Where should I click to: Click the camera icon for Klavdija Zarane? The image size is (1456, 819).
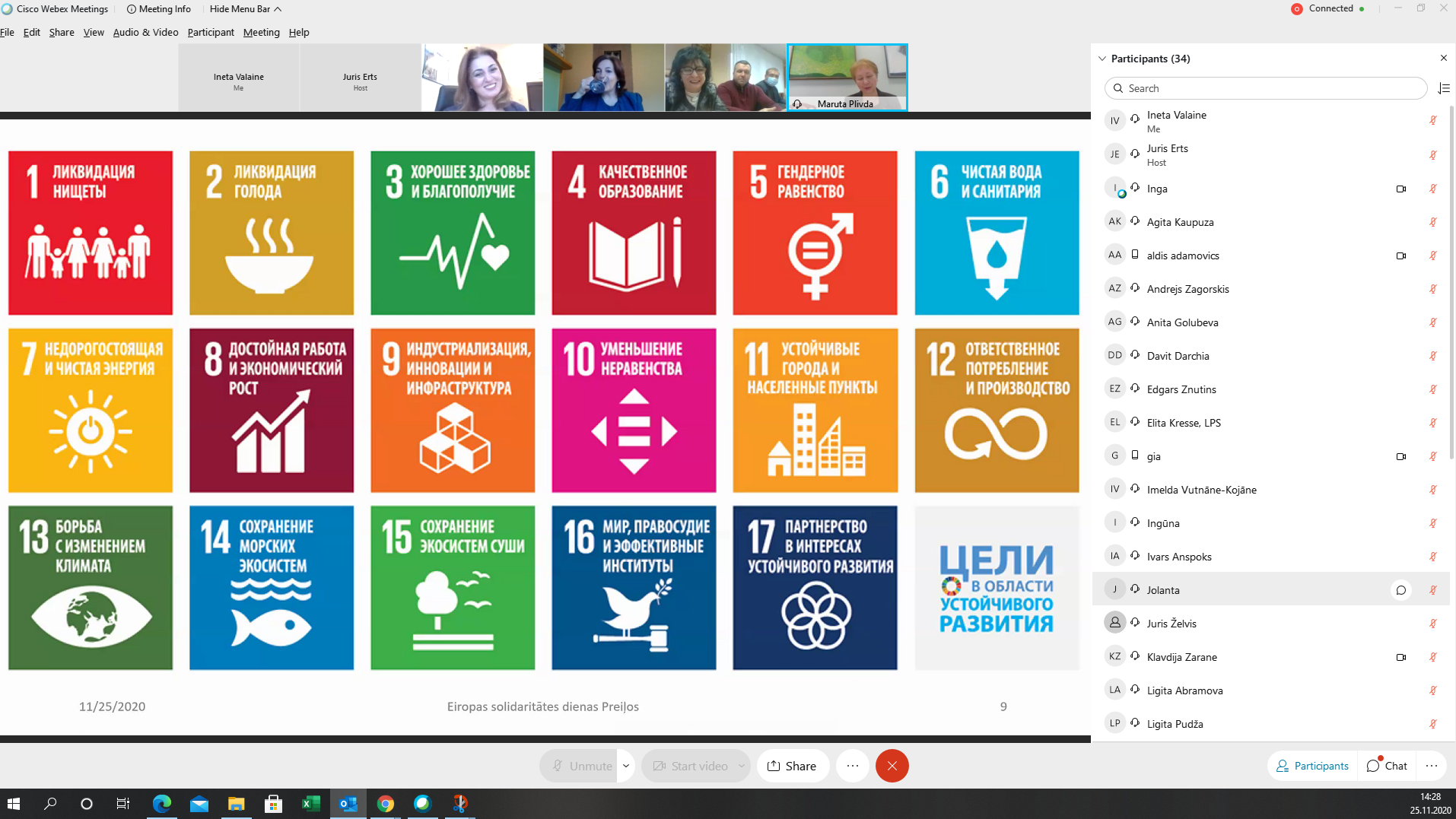[x=1400, y=658]
